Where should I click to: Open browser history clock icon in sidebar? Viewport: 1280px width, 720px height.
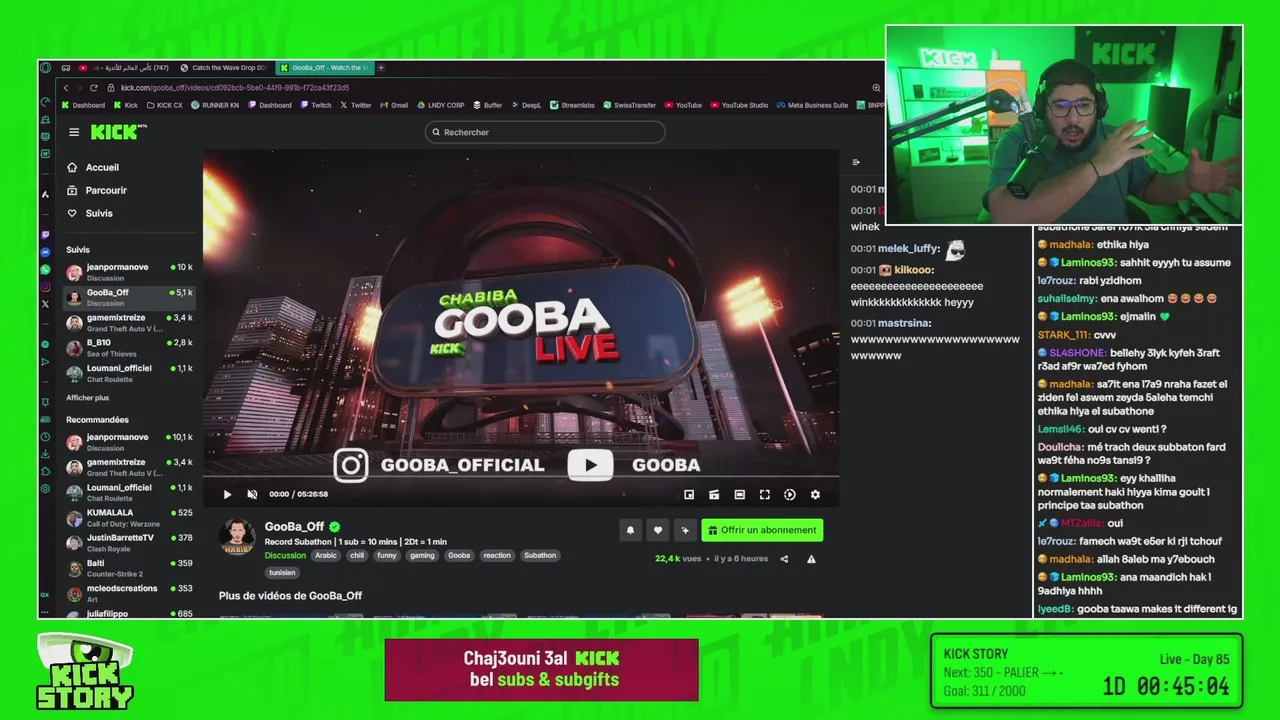point(45,437)
